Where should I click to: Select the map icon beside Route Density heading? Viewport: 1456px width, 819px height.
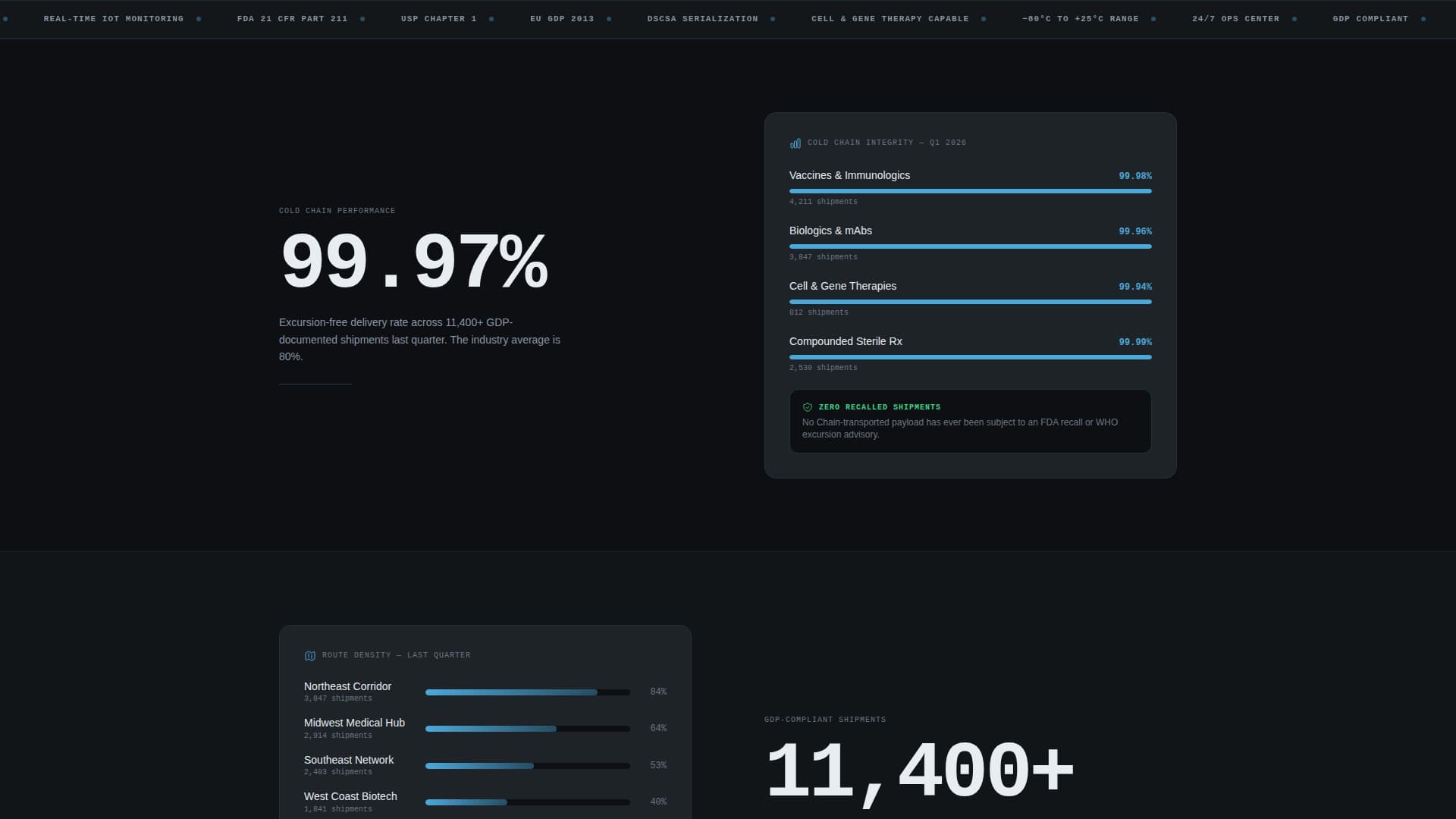pyautogui.click(x=309, y=655)
